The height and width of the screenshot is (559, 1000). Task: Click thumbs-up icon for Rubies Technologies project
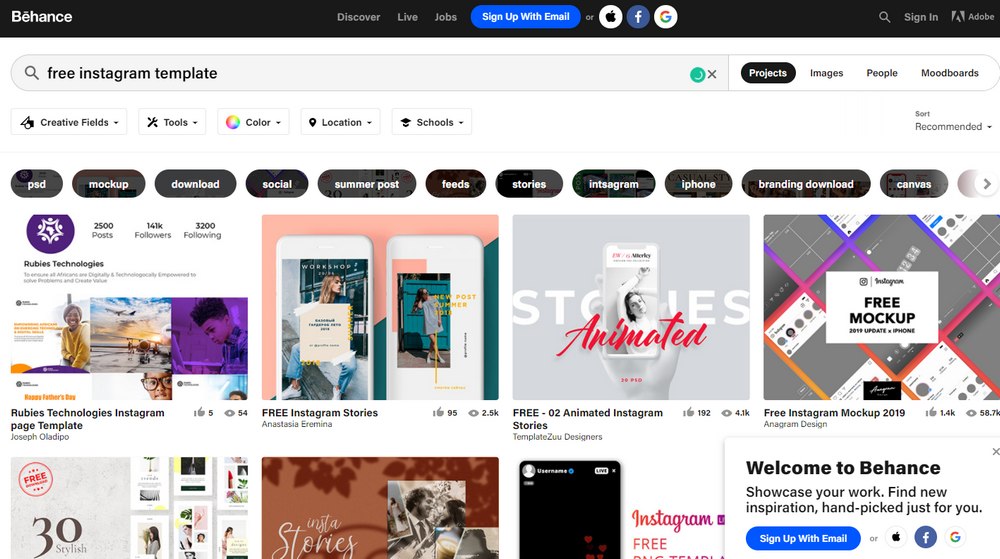click(x=199, y=412)
